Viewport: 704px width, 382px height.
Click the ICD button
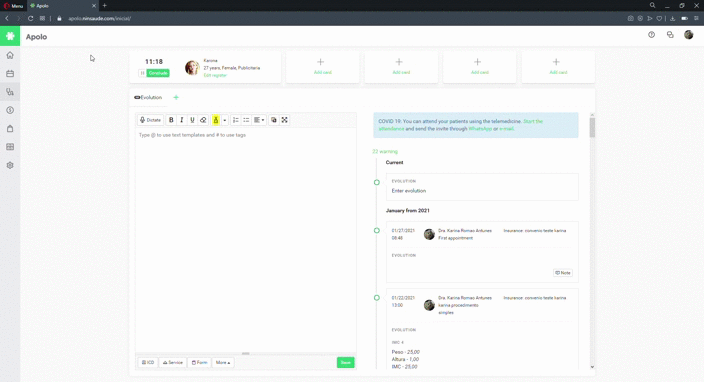coord(148,362)
